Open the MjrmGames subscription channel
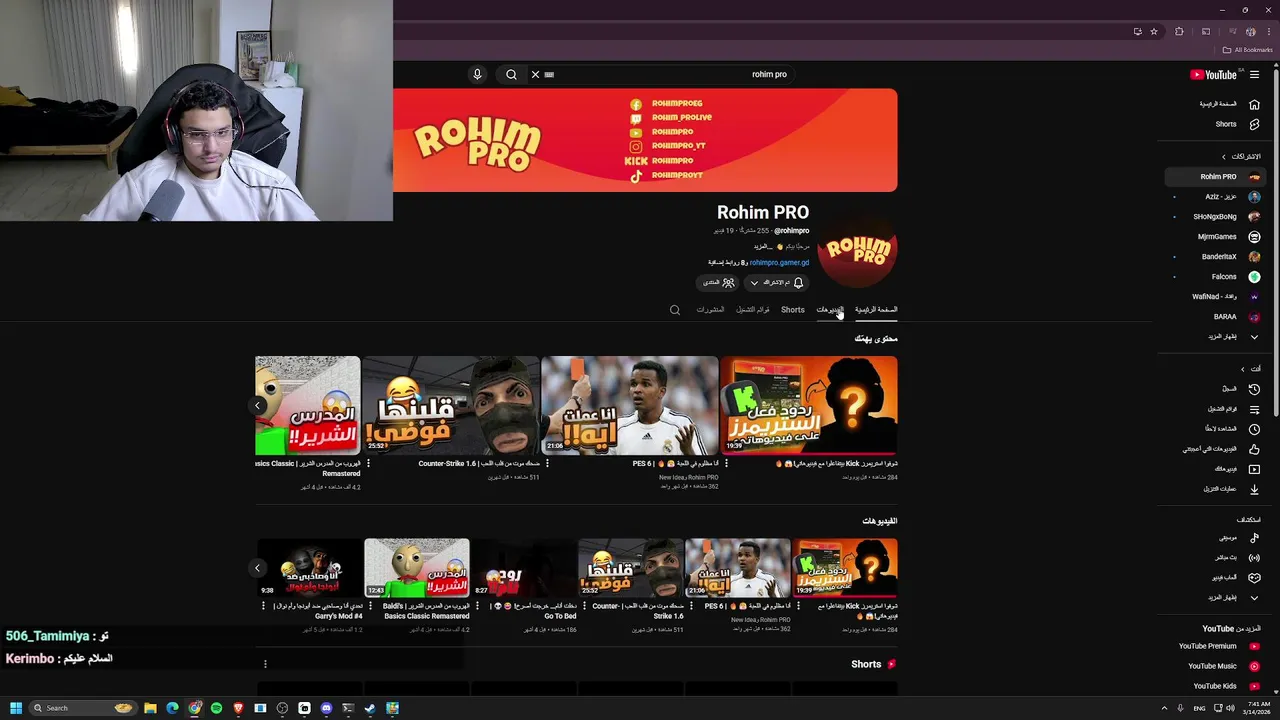The image size is (1280, 720). click(1214, 236)
